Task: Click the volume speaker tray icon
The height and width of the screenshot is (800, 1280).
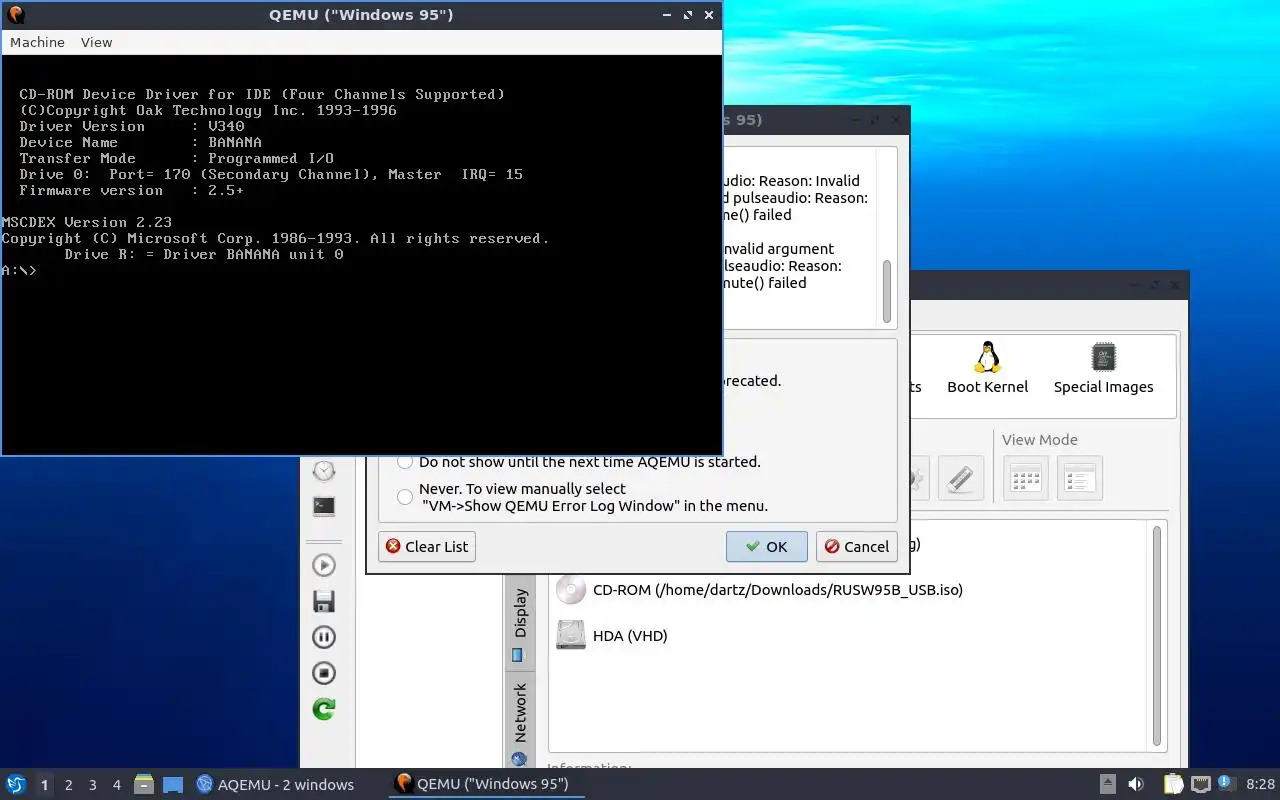Action: point(1136,784)
